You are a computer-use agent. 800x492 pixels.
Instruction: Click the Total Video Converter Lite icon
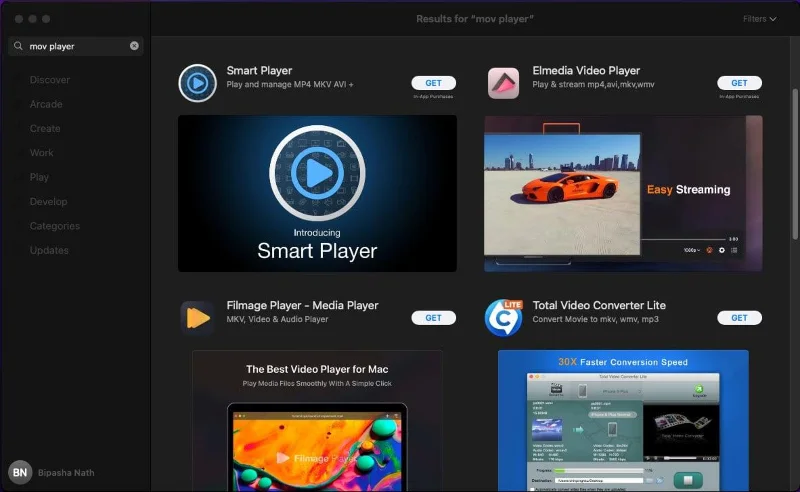(504, 317)
